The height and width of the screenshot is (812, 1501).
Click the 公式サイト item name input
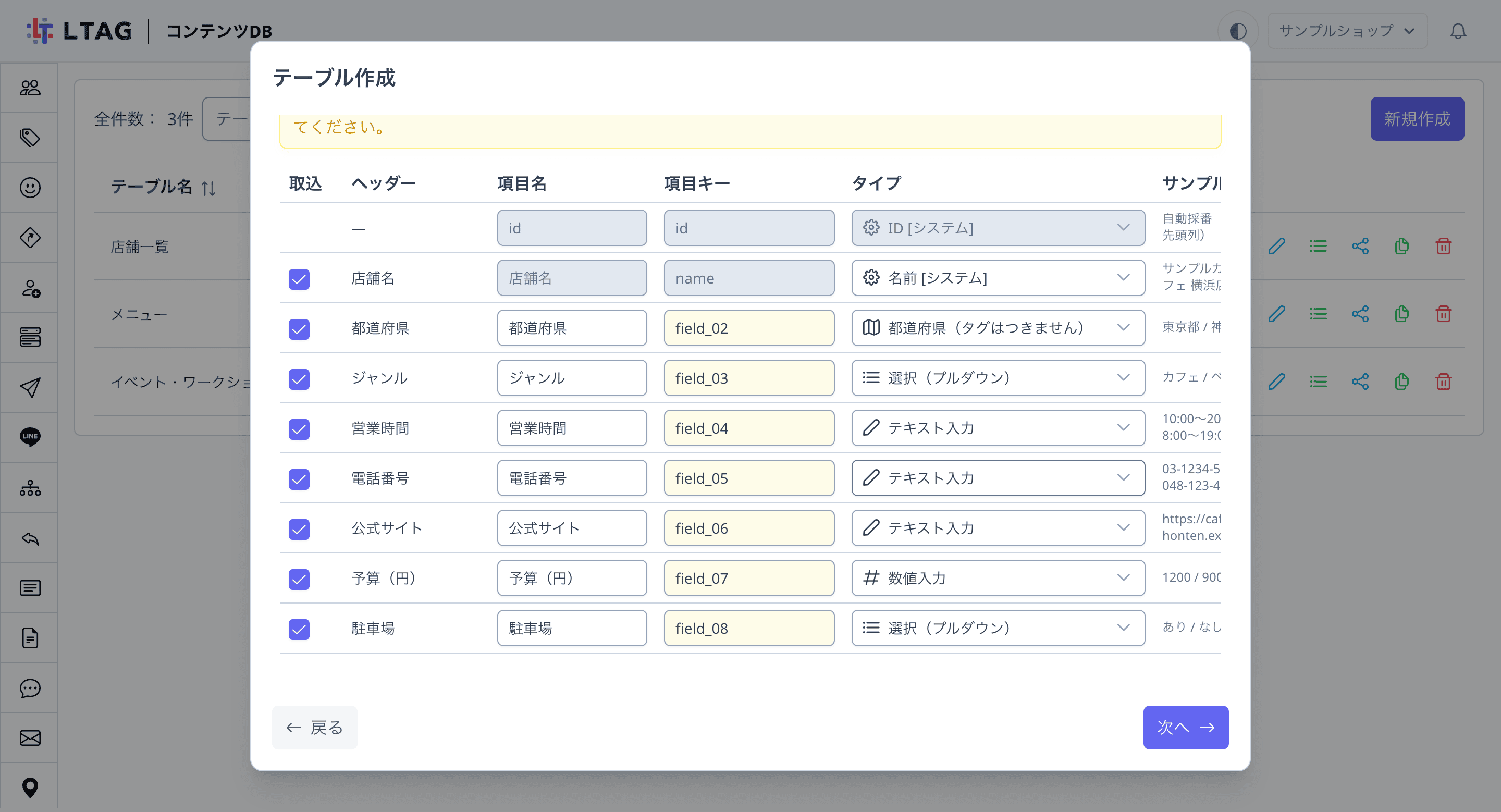pos(572,528)
